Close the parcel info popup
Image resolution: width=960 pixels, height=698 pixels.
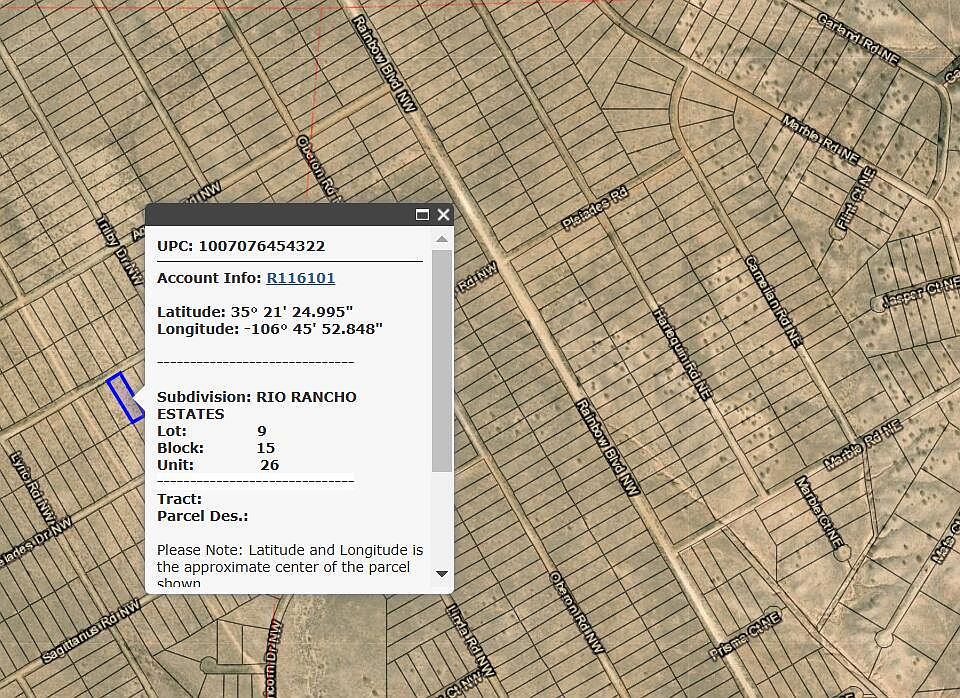(443, 215)
